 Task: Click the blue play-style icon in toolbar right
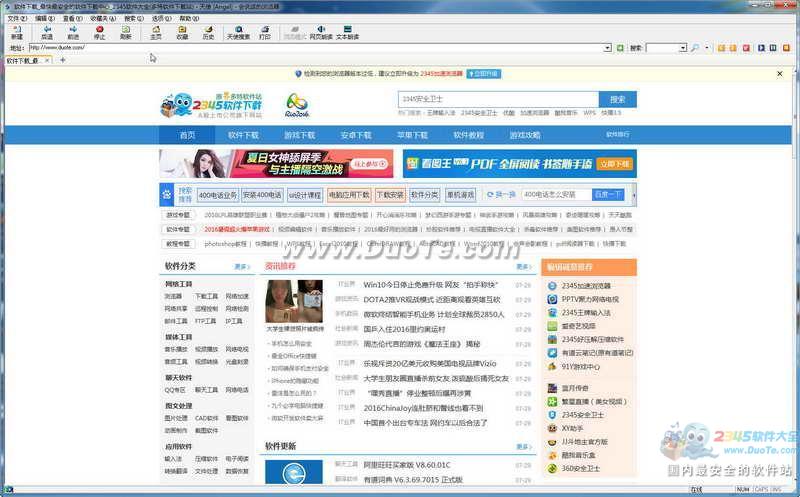[x=761, y=47]
